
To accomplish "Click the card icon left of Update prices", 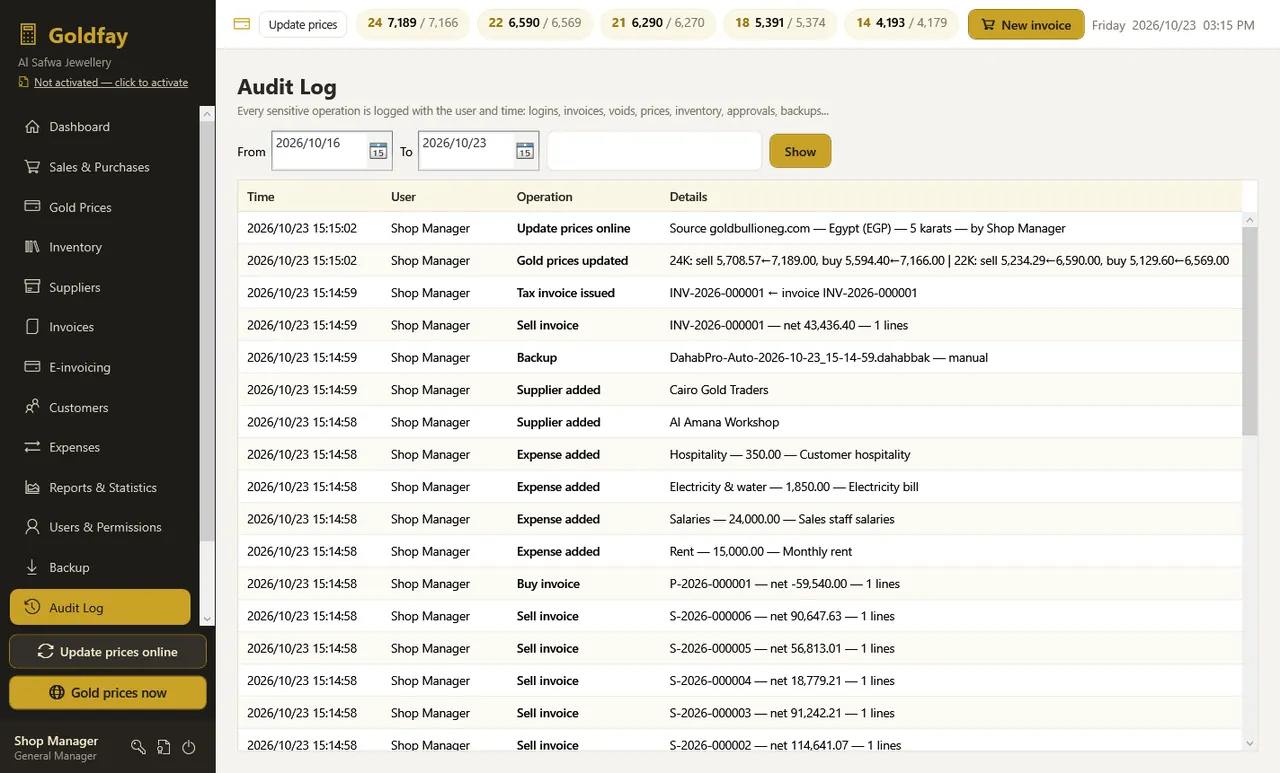I will click(x=241, y=24).
